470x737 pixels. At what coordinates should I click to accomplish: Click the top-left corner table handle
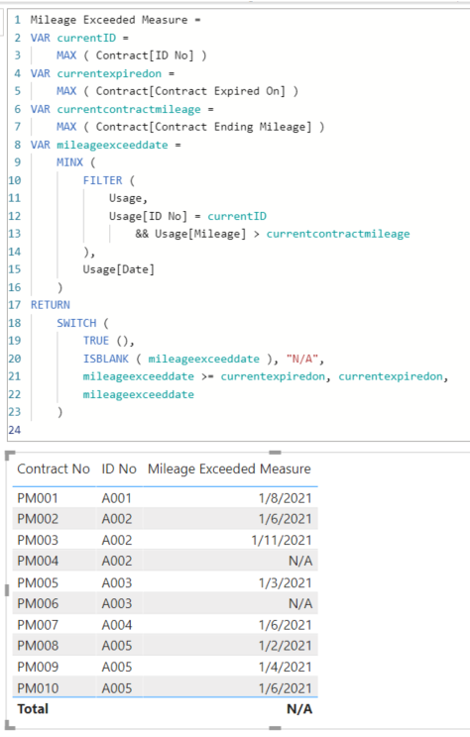click(9, 455)
